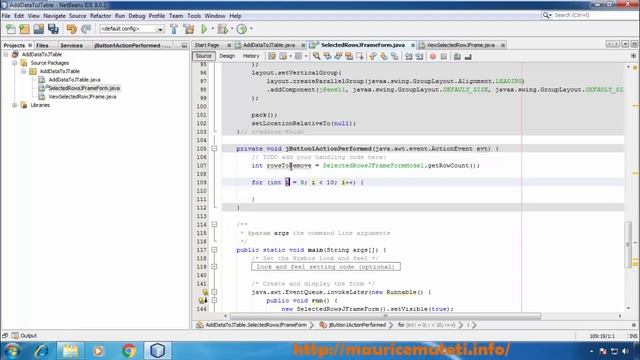Click the Toggle Rectangular Selection icon

pos(360,56)
